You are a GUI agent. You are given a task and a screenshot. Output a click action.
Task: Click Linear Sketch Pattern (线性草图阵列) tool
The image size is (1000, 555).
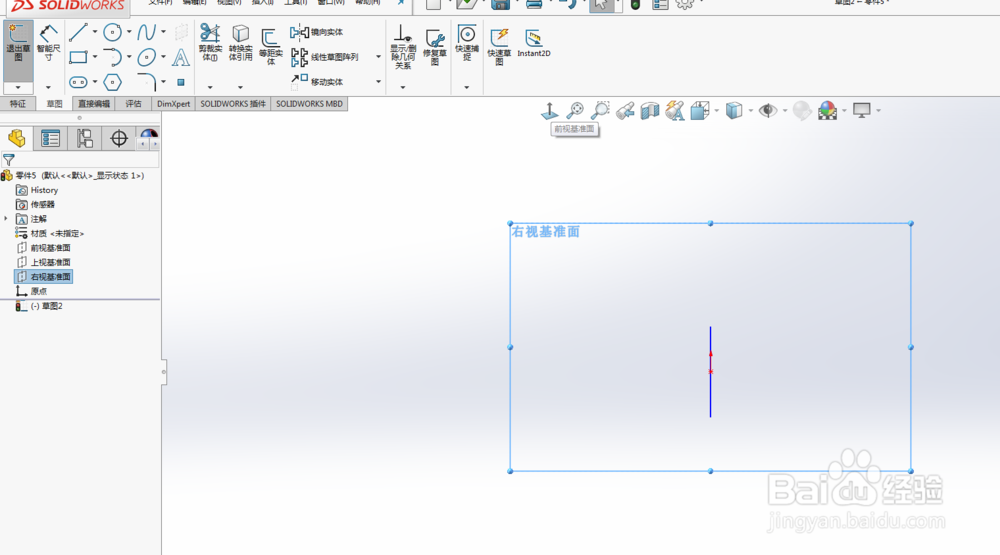[x=325, y=57]
